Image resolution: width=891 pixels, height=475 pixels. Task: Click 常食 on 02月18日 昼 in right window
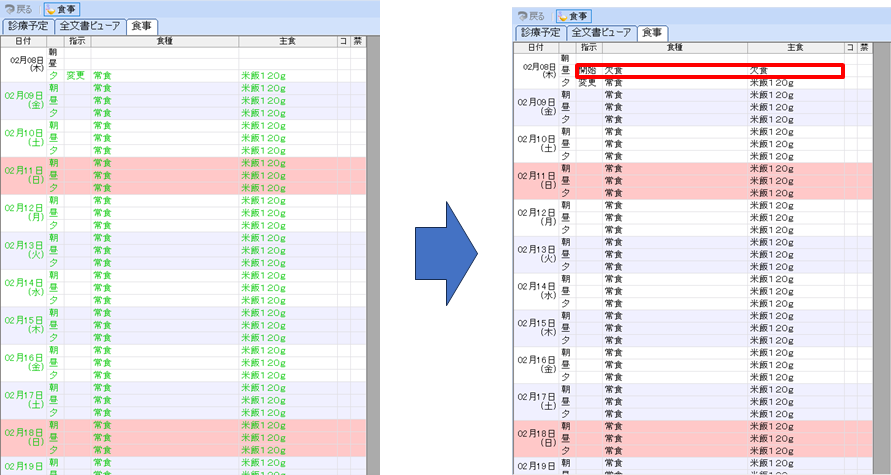614,439
